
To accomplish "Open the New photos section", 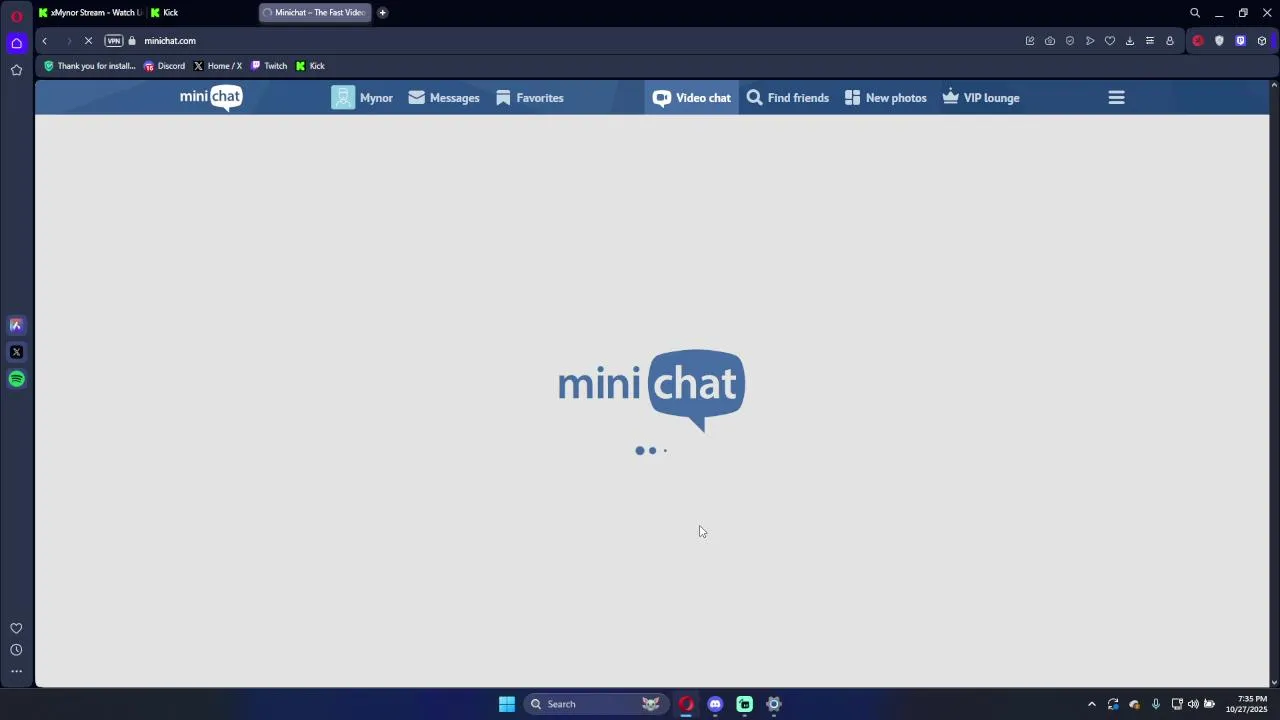I will 886,98.
